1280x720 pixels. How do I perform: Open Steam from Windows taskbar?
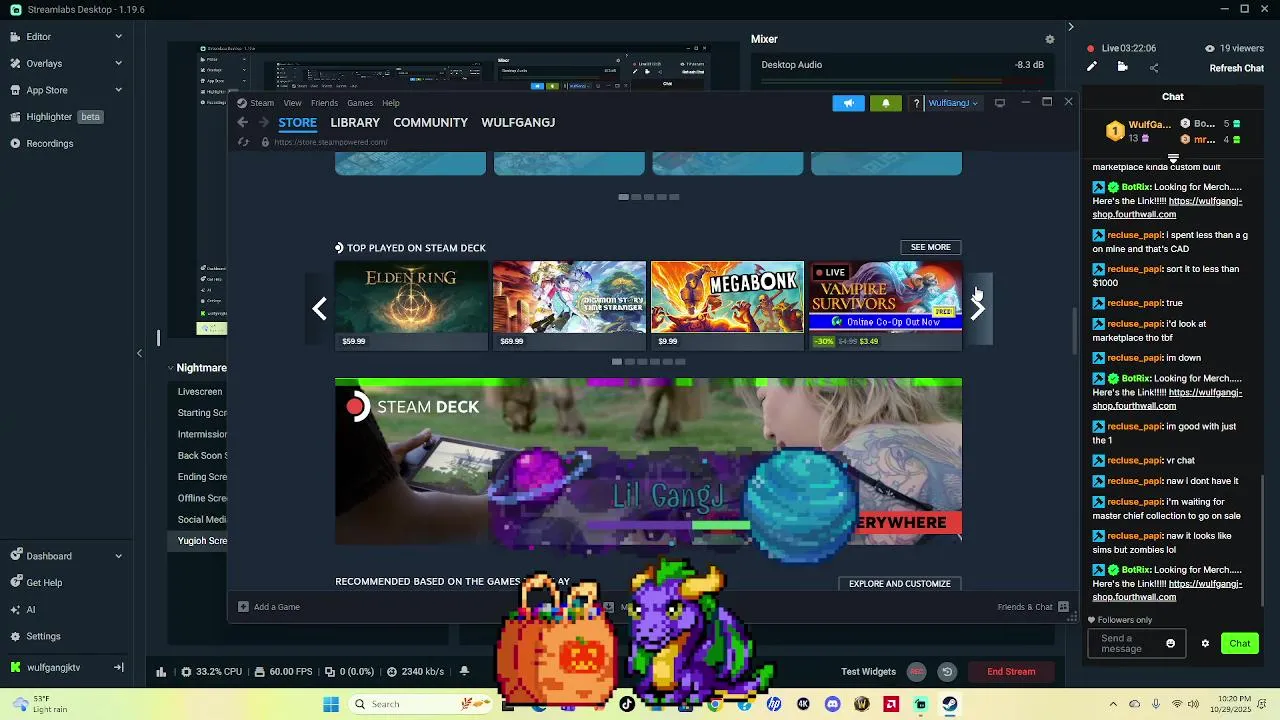[950, 704]
